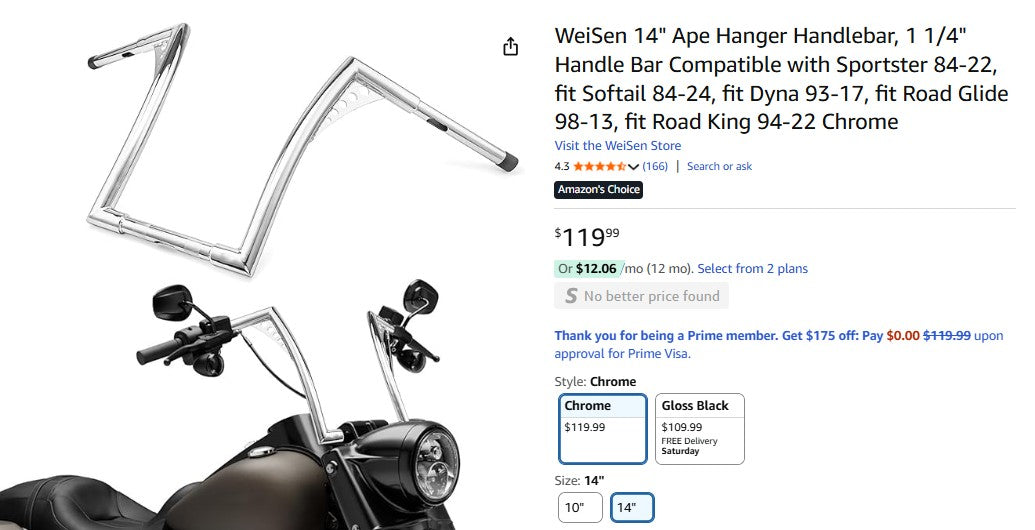
Task: Expand the rating breakdown chevron
Action: [x=633, y=167]
